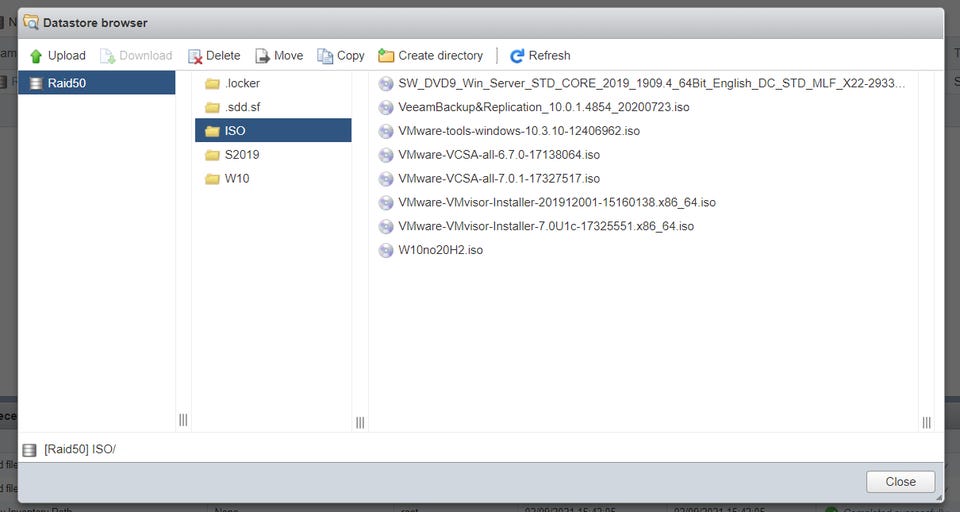Viewport: 960px width, 512px height.
Task: Click the datastore icon in path bar
Action: tap(29, 450)
